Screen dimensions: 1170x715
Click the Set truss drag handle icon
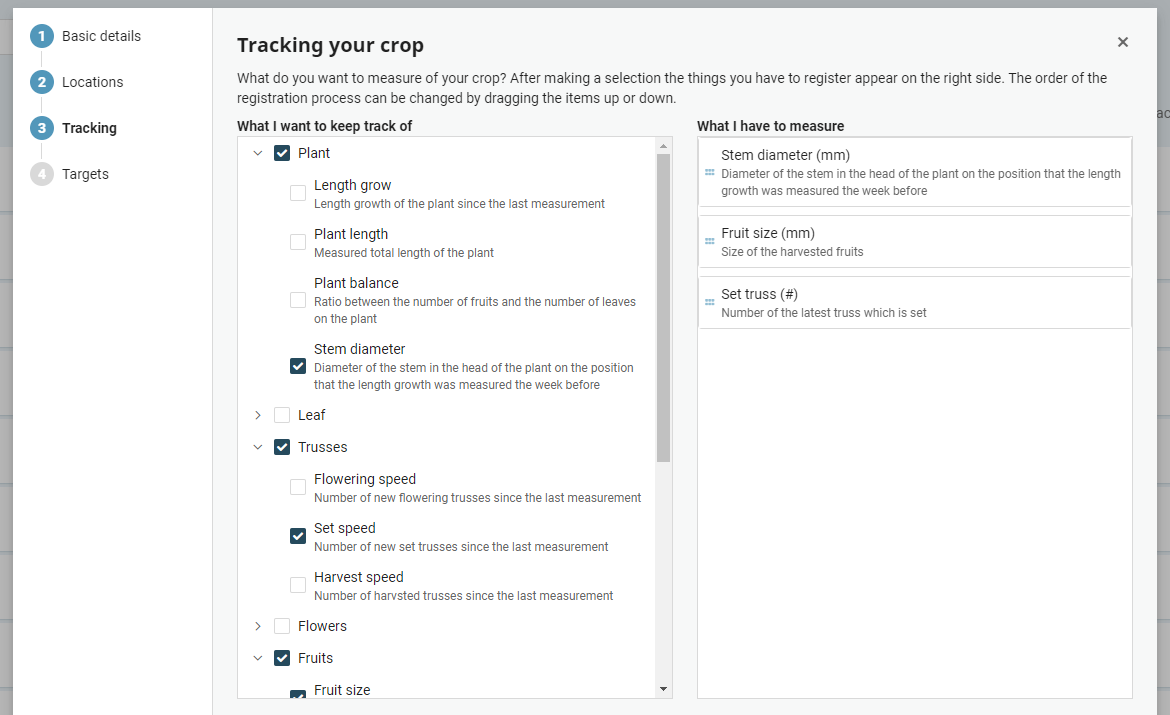(710, 302)
